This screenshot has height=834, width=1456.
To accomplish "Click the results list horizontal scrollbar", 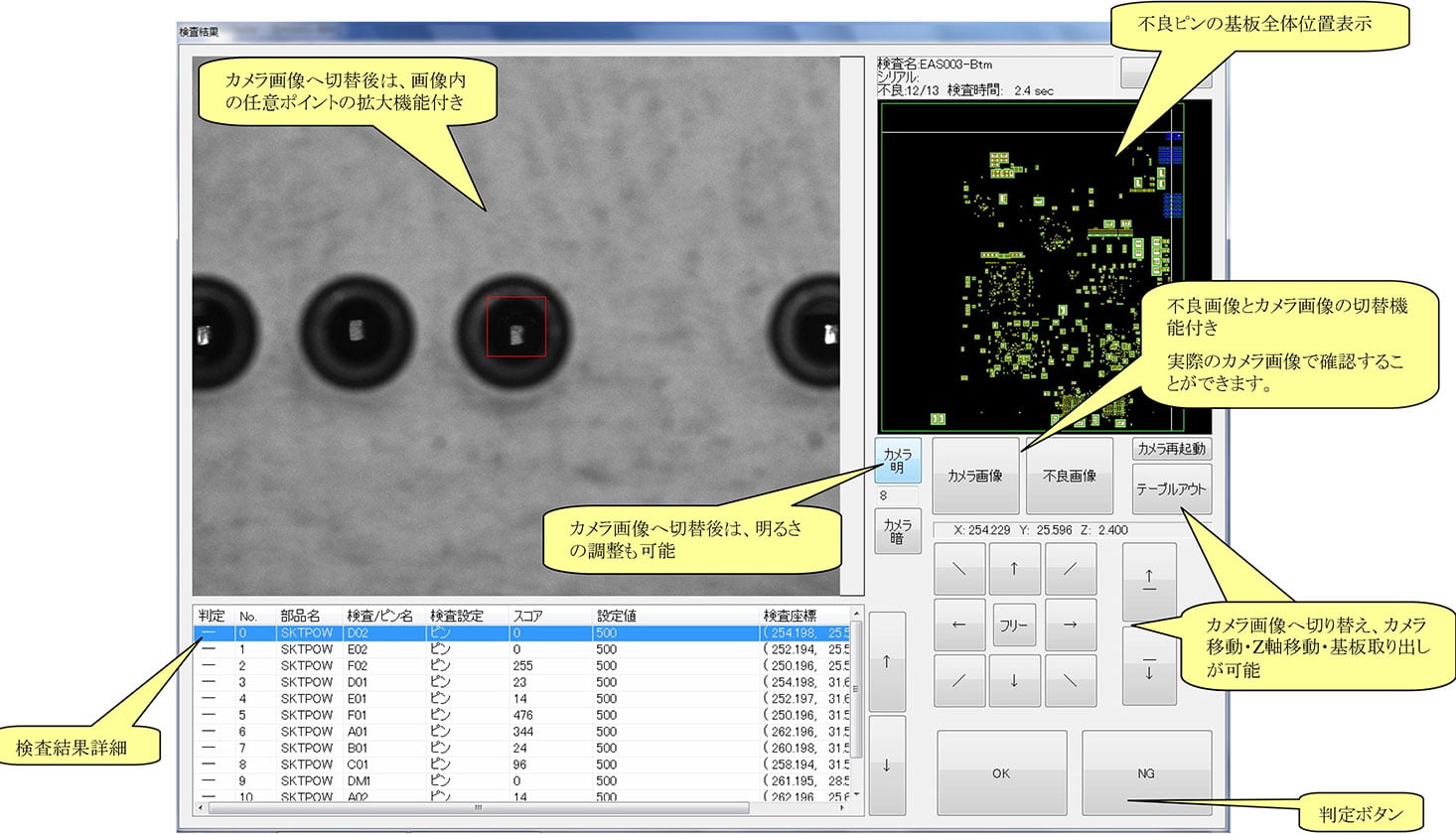I will coord(477,808).
